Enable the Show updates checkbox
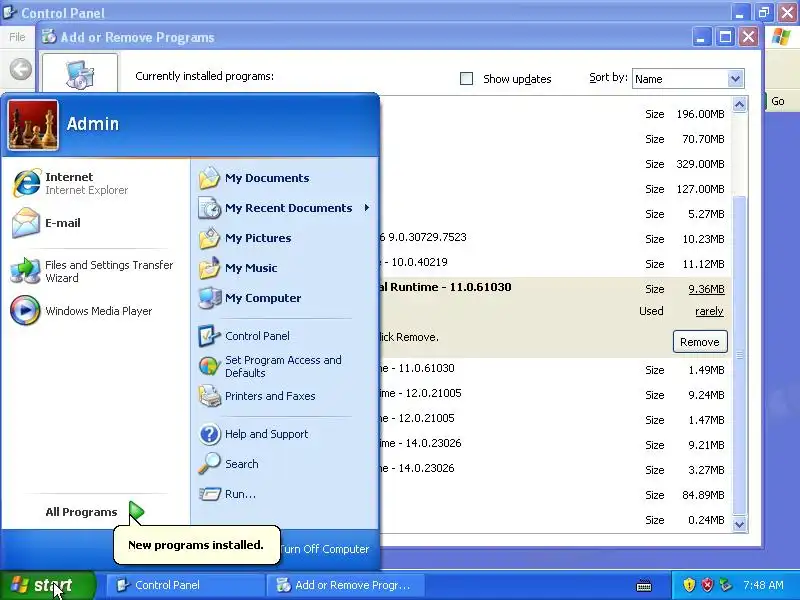This screenshot has width=800, height=600. 466,79
